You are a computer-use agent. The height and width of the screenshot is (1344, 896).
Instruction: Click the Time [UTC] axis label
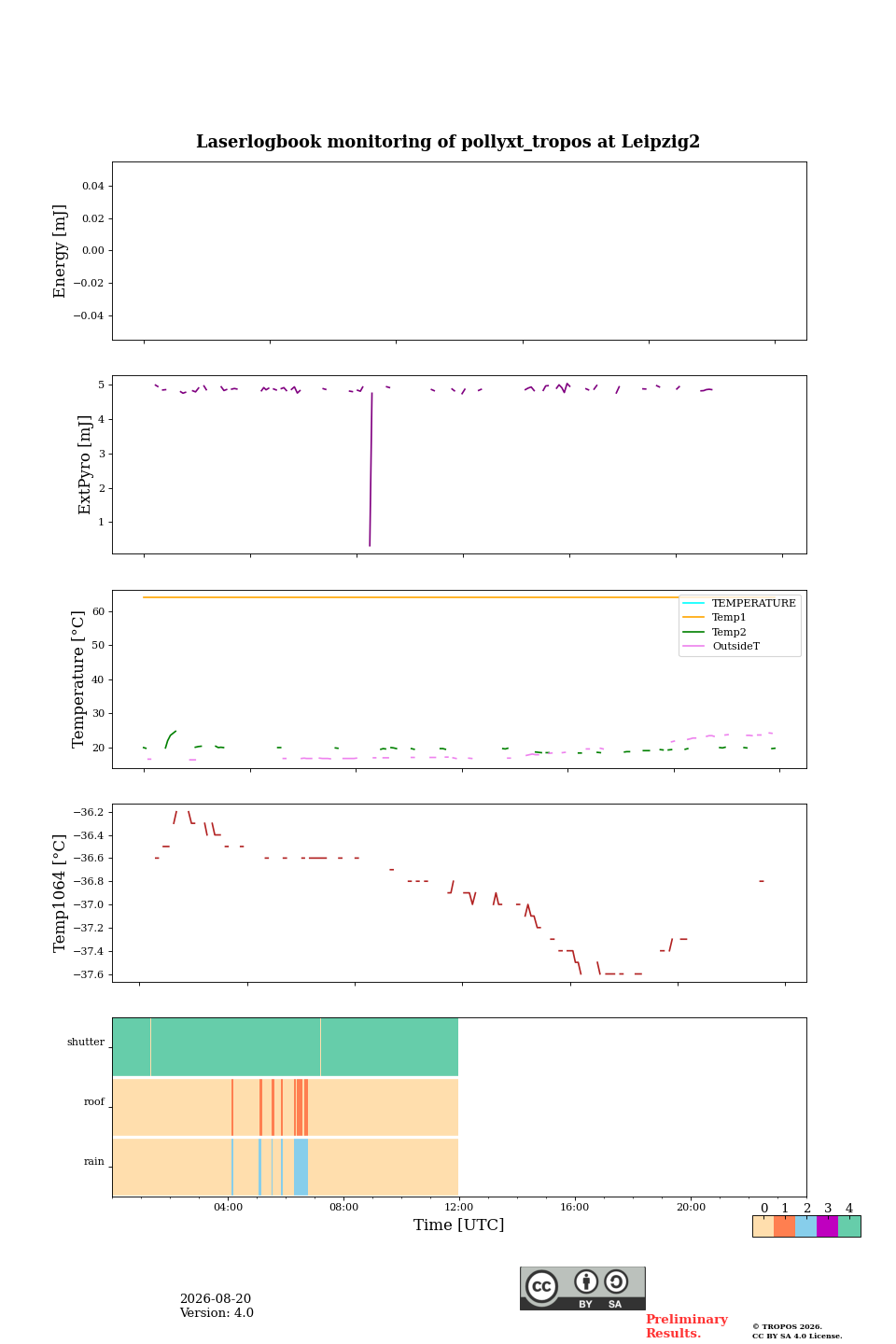(459, 1225)
